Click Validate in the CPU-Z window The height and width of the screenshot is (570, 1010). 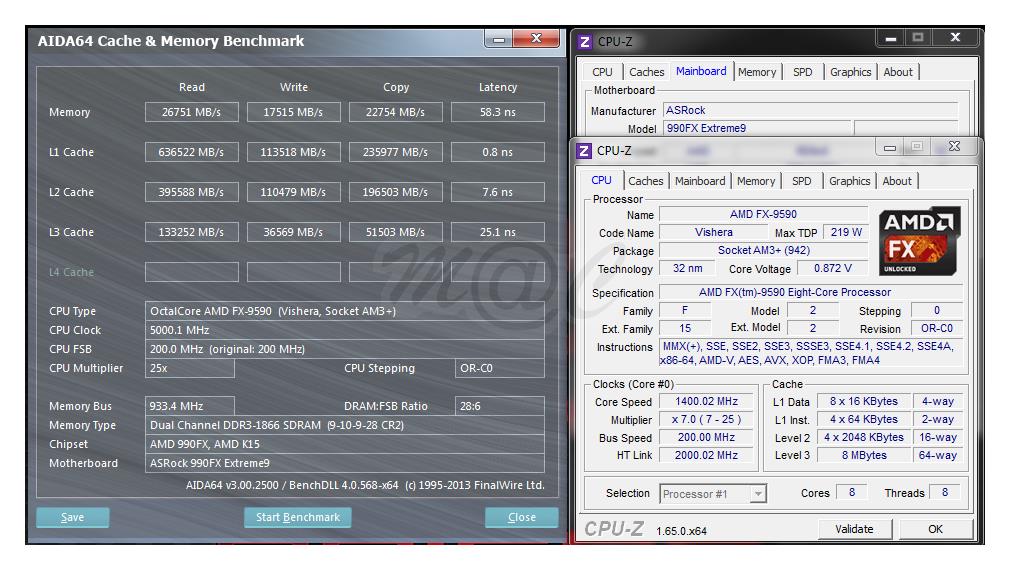[x=854, y=529]
